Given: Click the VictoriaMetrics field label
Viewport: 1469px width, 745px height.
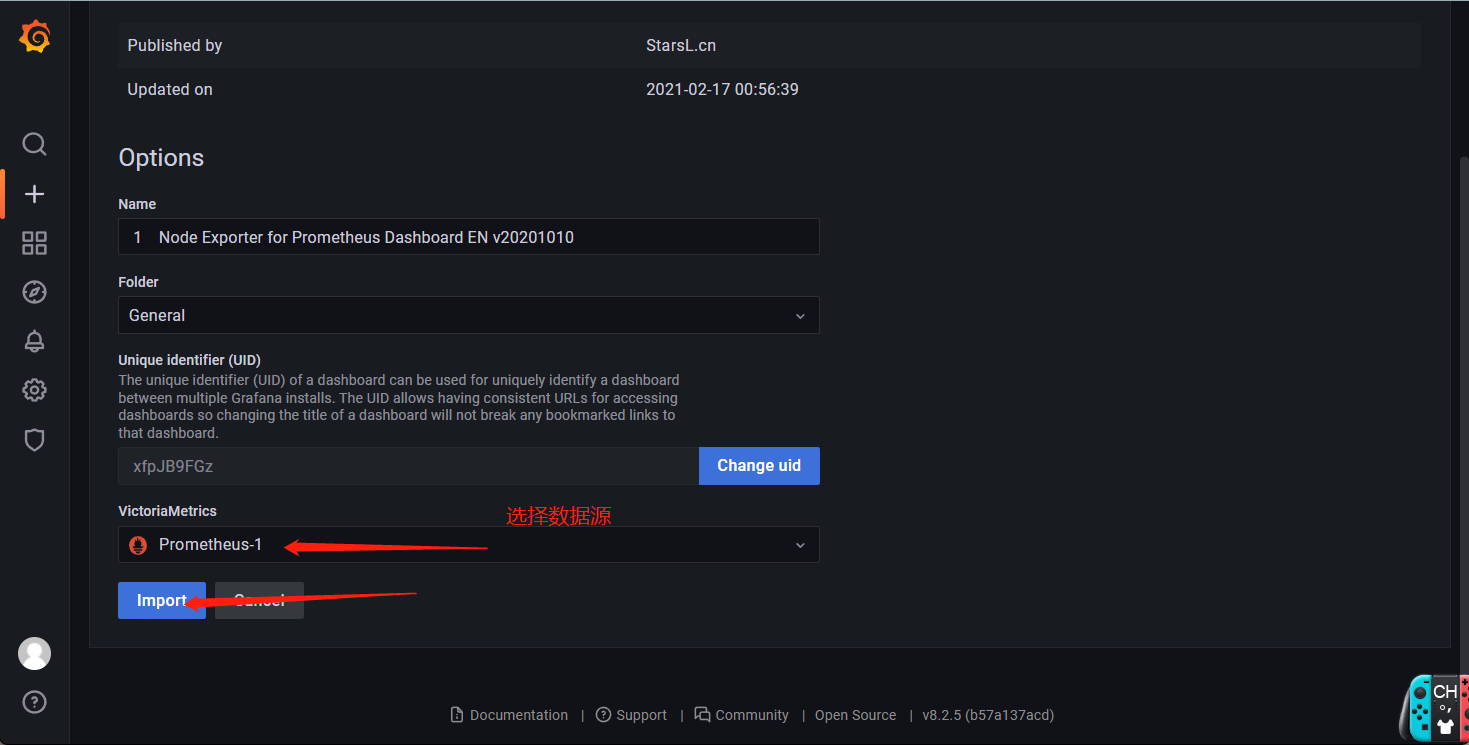Looking at the screenshot, I should pyautogui.click(x=167, y=511).
